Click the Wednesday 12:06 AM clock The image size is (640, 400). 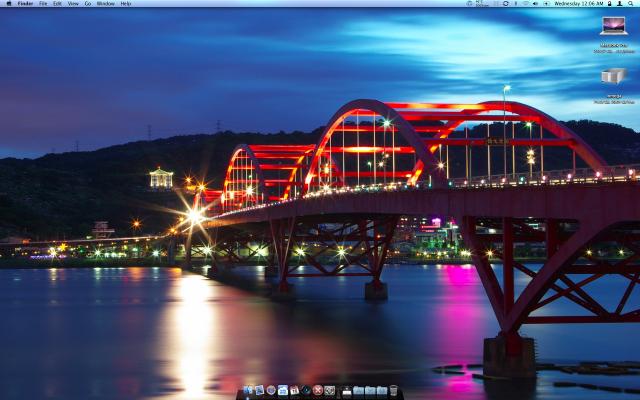[579, 3]
